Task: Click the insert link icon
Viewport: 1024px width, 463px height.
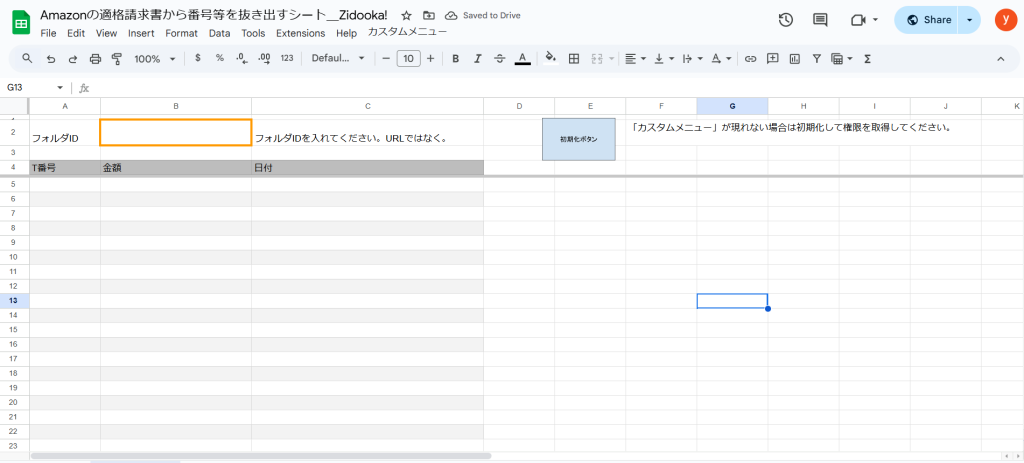Action: click(x=750, y=59)
